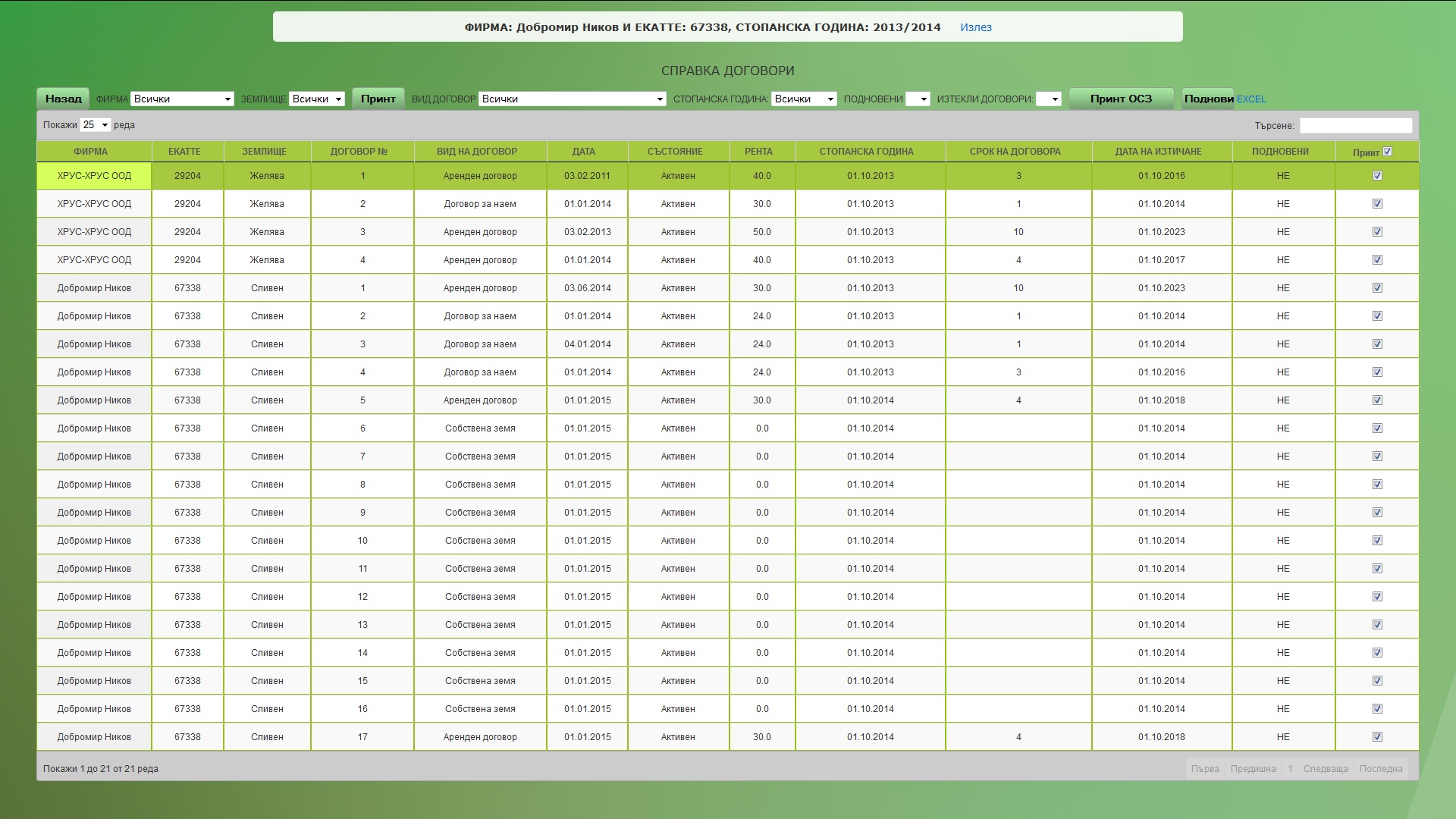The height and width of the screenshot is (819, 1456).
Task: Click 67338 cell in contract 15 row
Action: tap(187, 681)
